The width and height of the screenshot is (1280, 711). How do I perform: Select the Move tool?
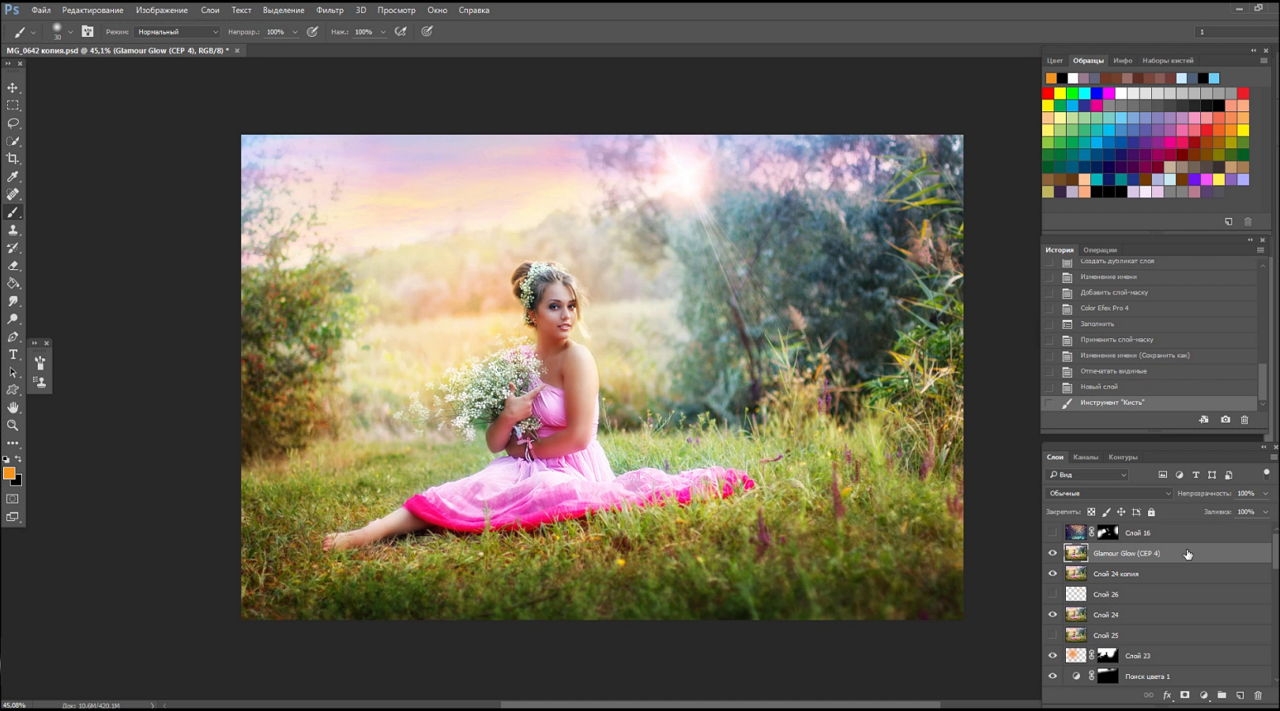pos(13,88)
